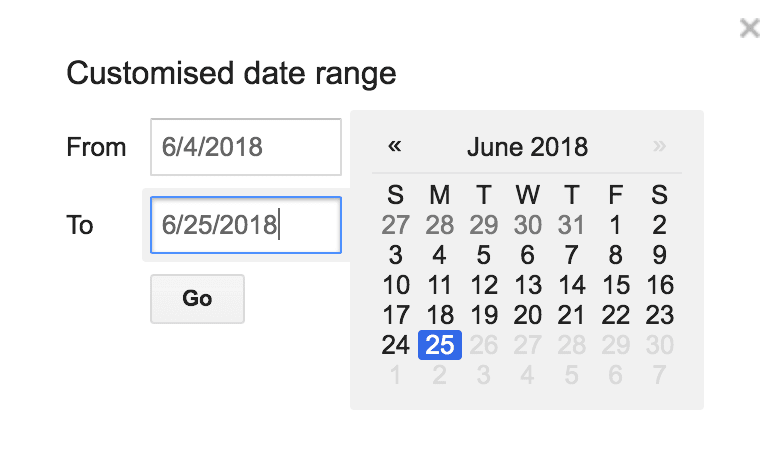Click May 31 in the calendar
This screenshot has height=452, width=782.
(572, 225)
